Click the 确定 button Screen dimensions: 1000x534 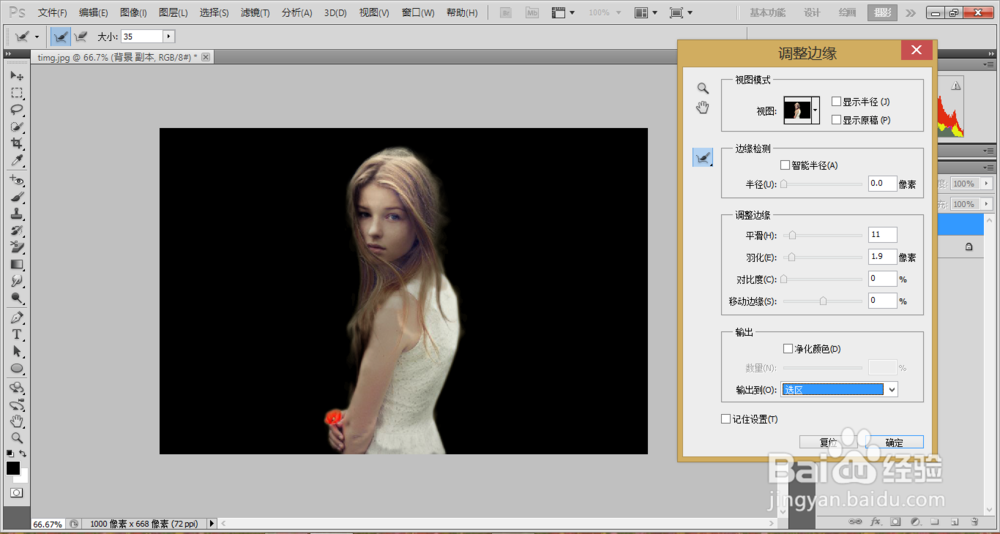894,442
